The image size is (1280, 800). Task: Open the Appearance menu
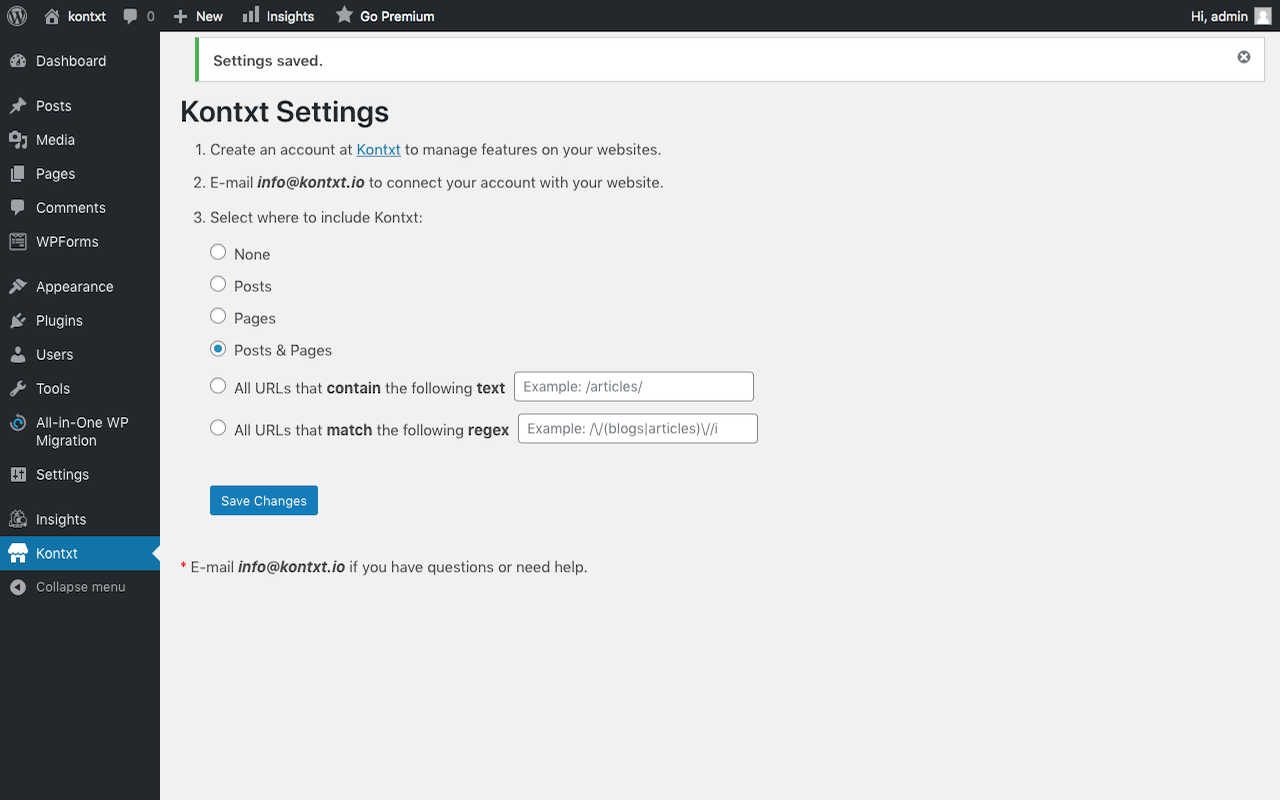click(x=74, y=287)
